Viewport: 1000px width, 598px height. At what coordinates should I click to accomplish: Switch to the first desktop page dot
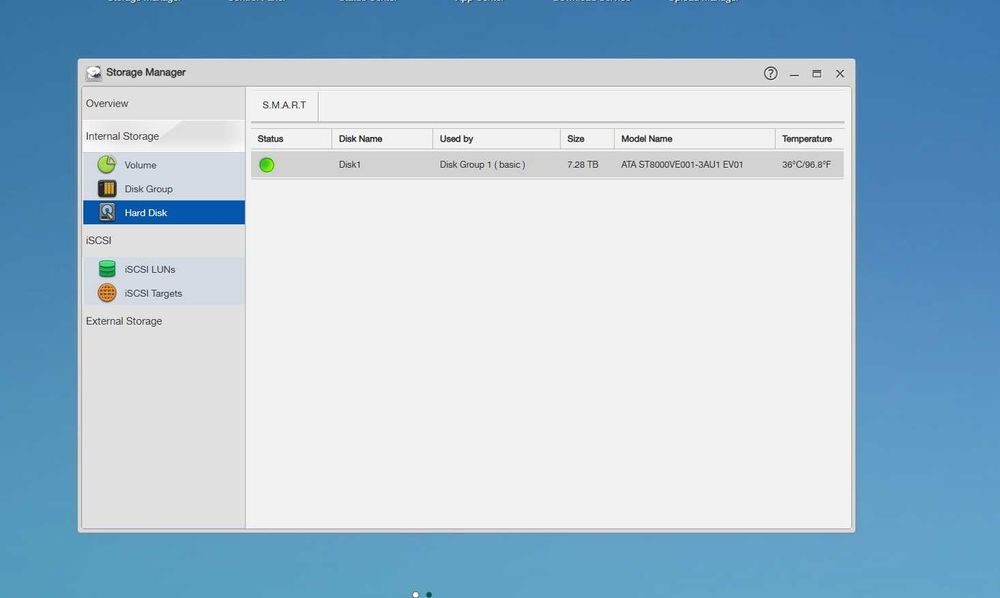click(x=416, y=594)
